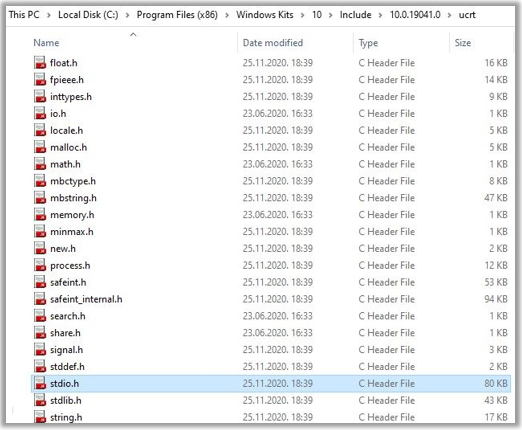The image size is (522, 430).
Task: Expand the chevron after Windows Kits breadcrumb
Action: click(x=302, y=15)
